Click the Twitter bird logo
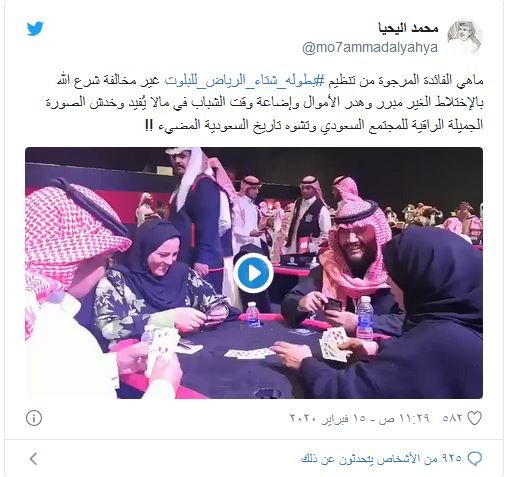The image size is (505, 477). (x=35, y=29)
